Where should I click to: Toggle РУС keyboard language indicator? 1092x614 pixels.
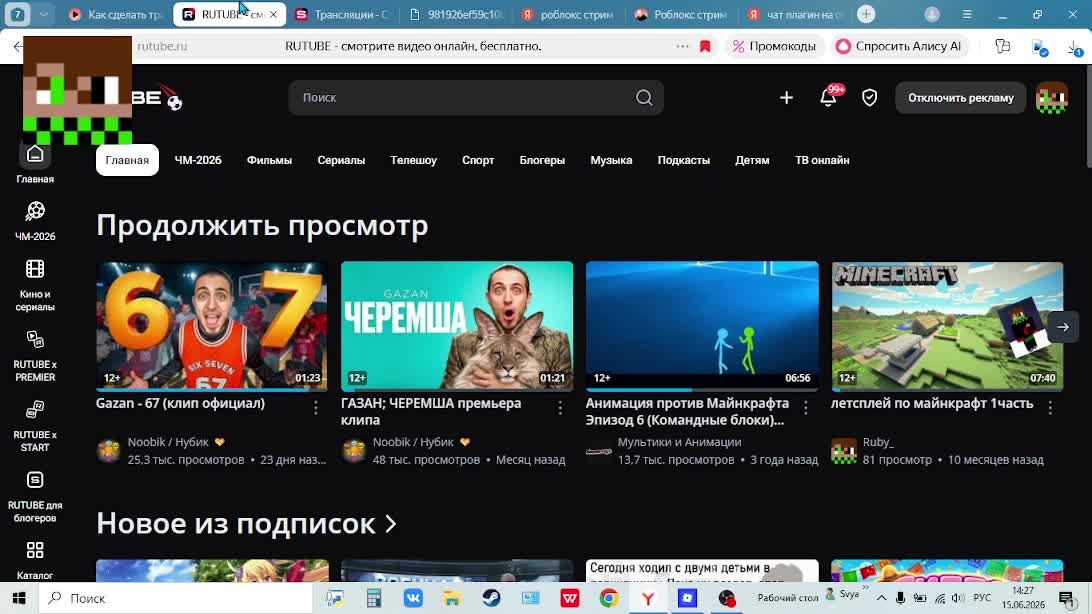click(x=982, y=598)
